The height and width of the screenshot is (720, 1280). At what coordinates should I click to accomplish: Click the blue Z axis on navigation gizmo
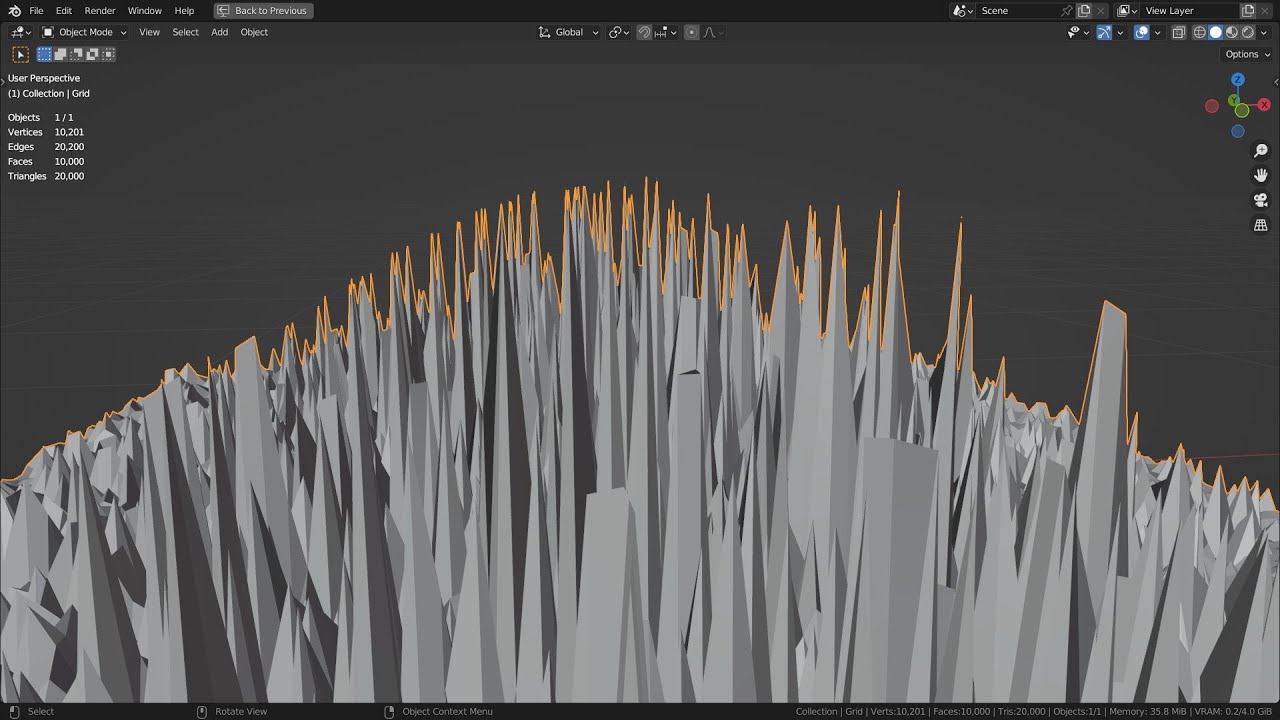1238,79
